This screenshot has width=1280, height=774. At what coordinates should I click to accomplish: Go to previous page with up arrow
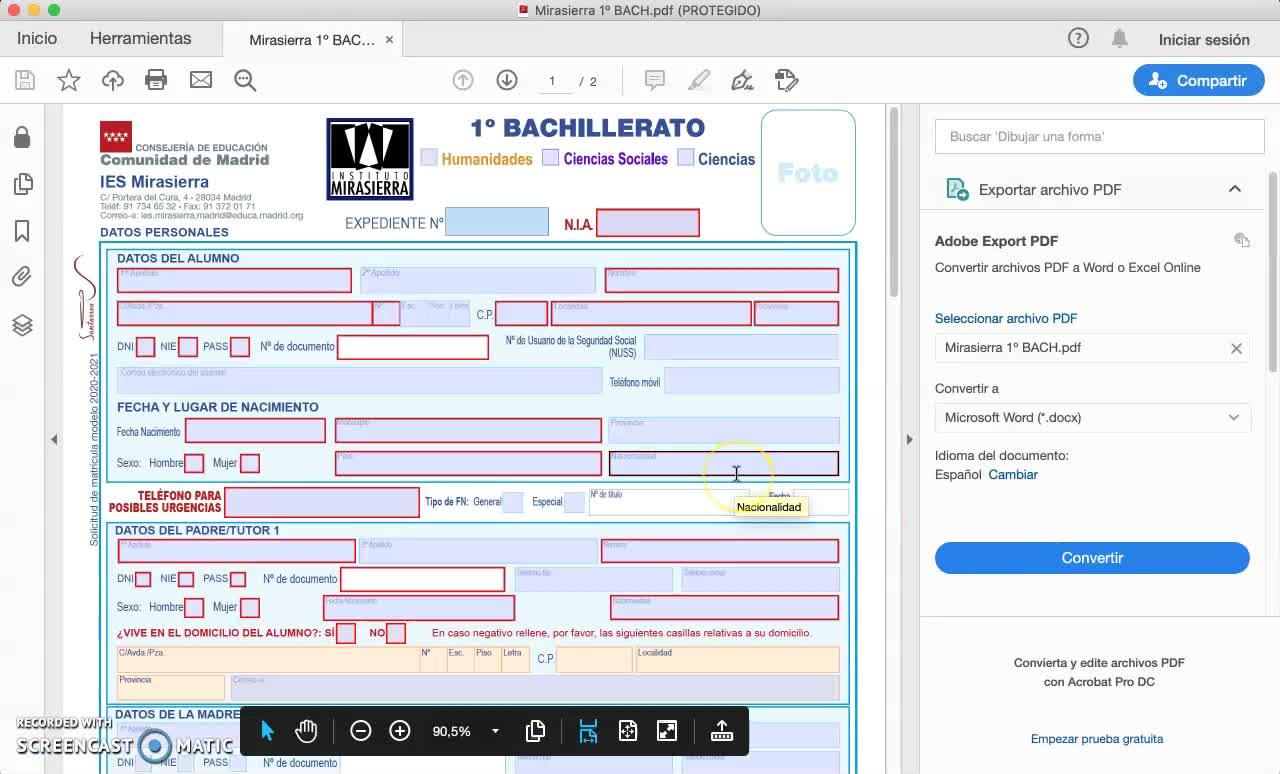click(463, 81)
